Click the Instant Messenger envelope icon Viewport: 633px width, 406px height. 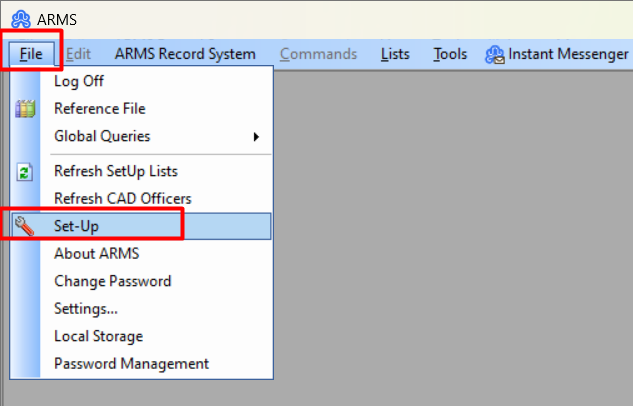tap(494, 55)
